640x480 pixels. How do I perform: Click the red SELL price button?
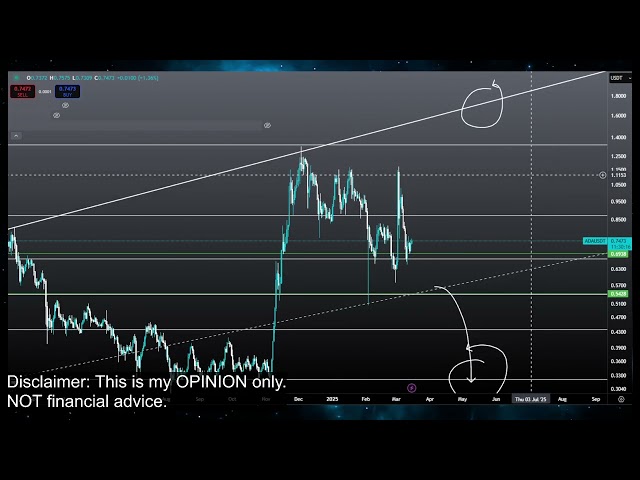point(20,91)
